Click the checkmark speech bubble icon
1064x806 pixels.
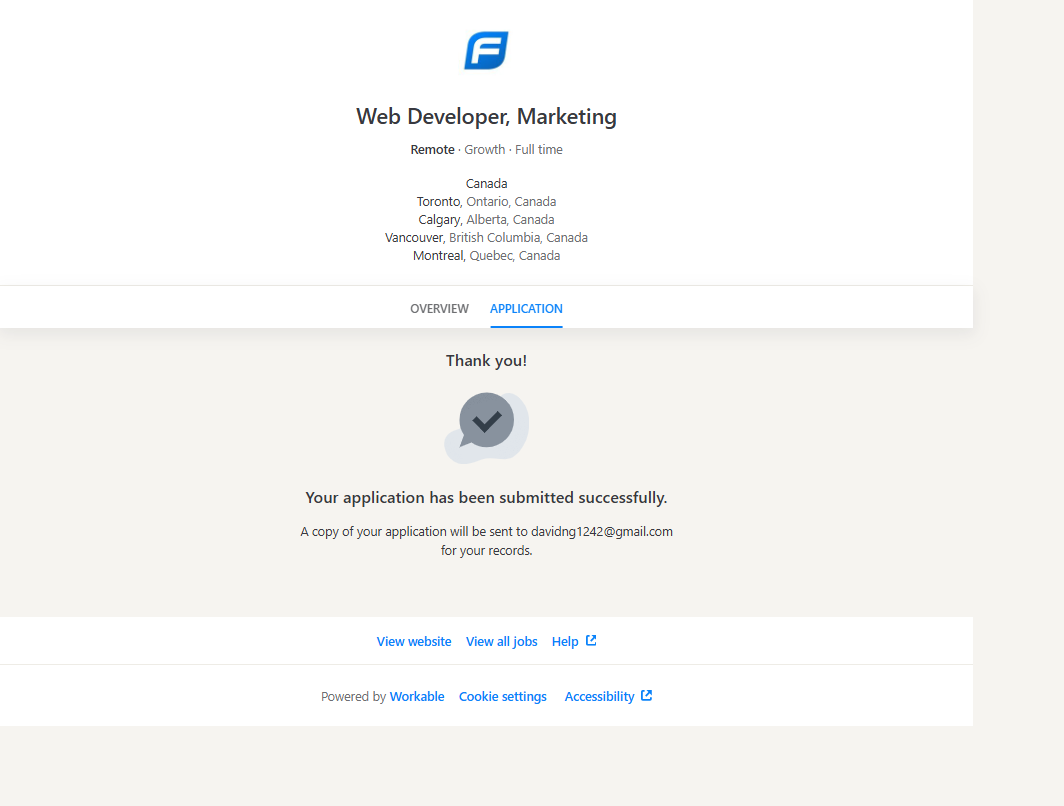coord(486,425)
